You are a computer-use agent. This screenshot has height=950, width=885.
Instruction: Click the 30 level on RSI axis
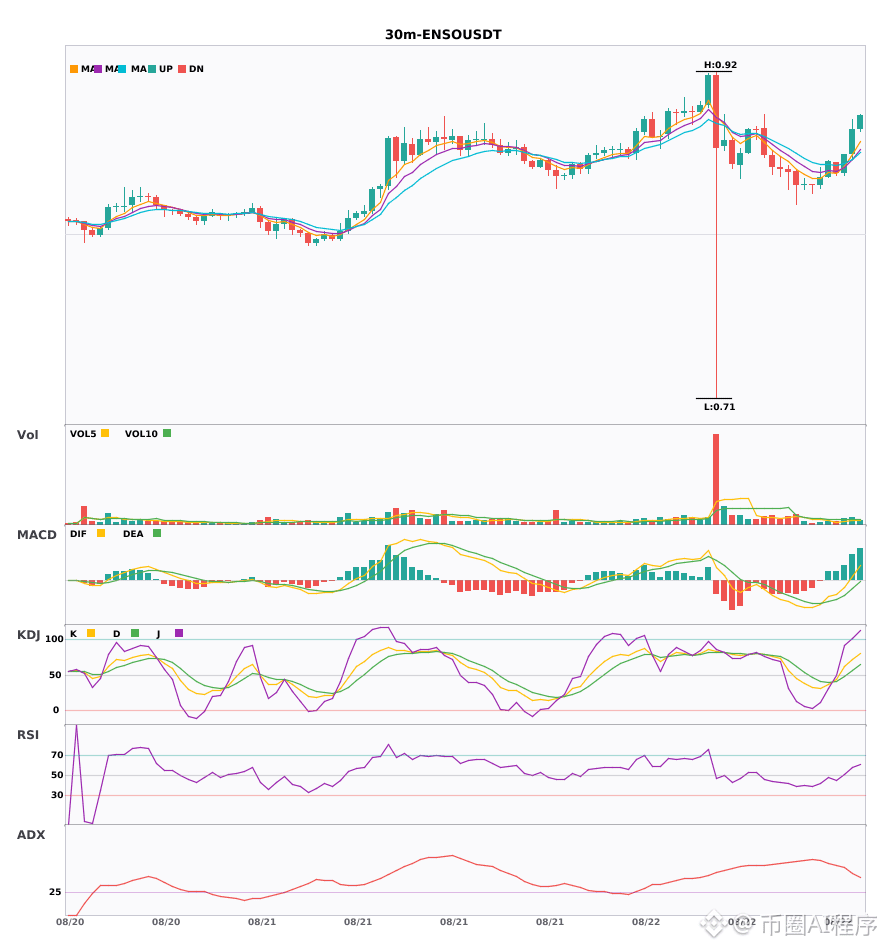(x=57, y=795)
